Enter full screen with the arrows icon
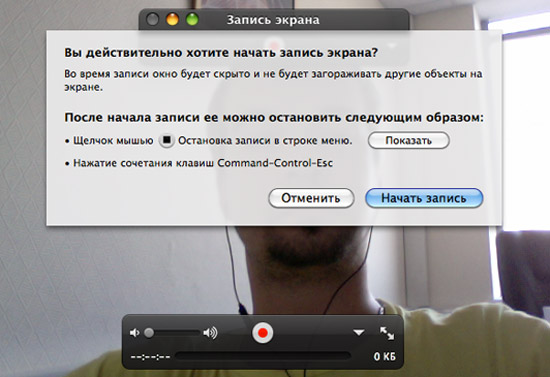The image size is (550, 377). coord(387,333)
